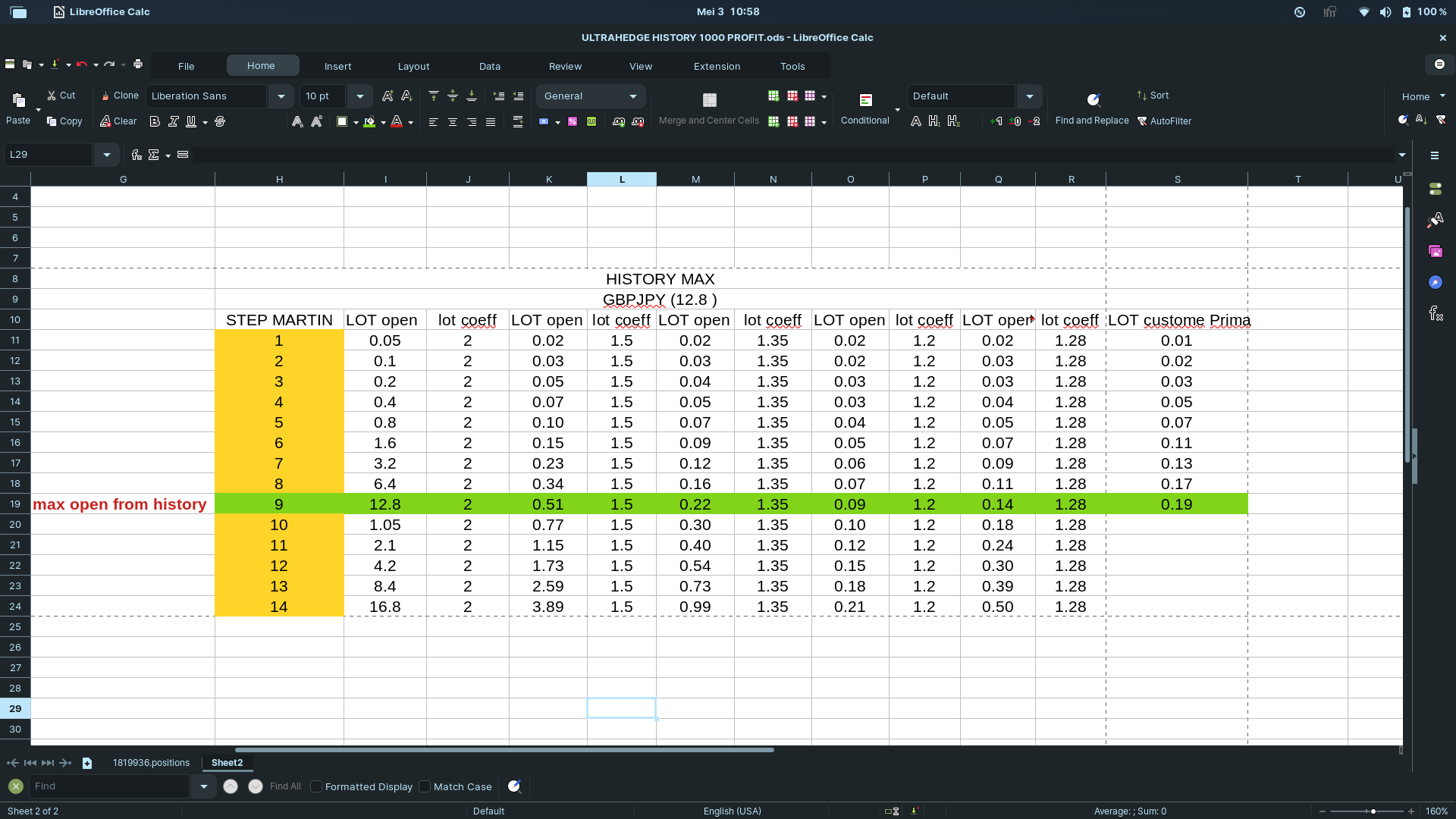Viewport: 1456px width, 819px height.
Task: Expand the formula bar
Action: click(x=1402, y=155)
